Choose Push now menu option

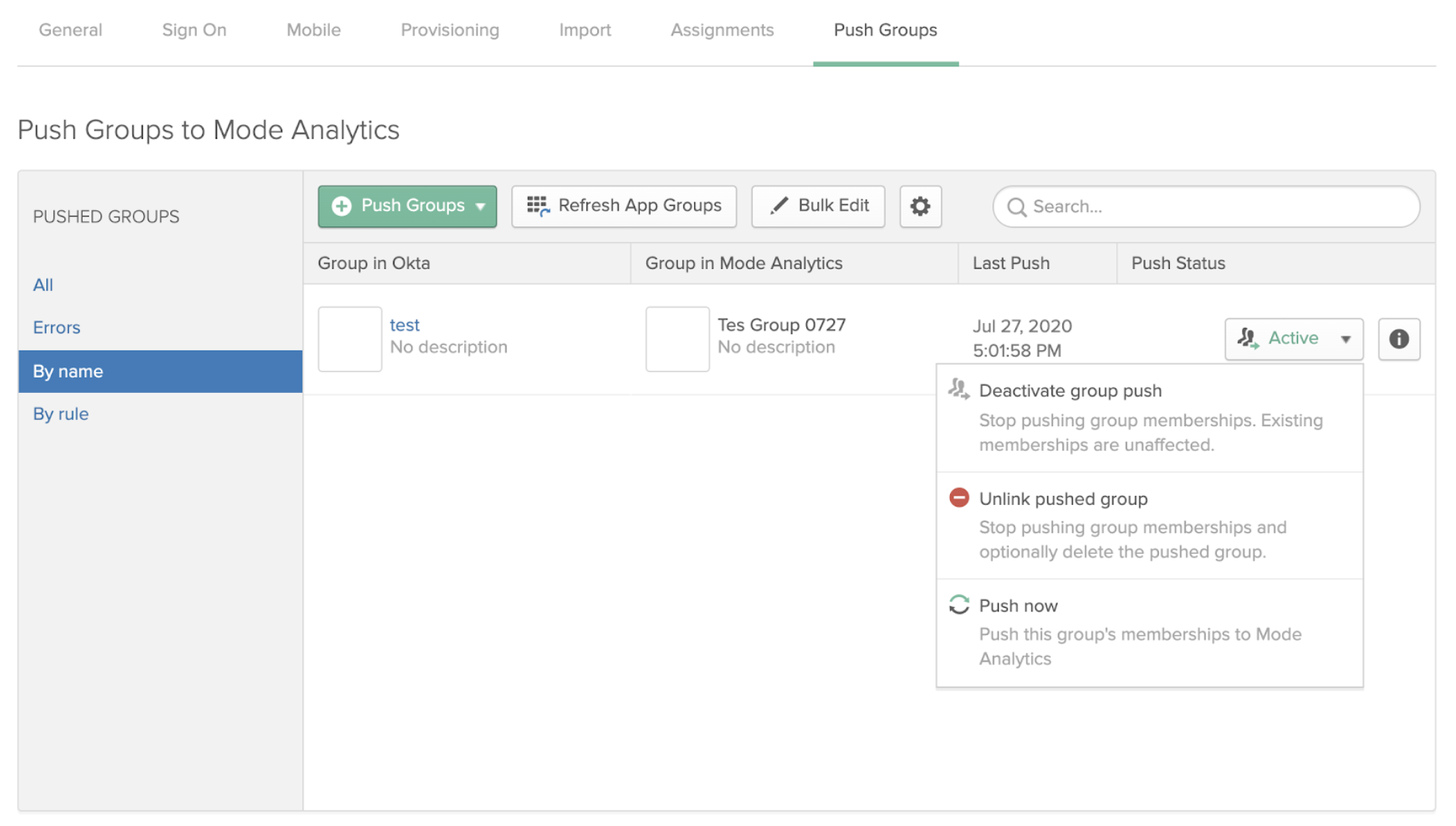tap(1150, 633)
